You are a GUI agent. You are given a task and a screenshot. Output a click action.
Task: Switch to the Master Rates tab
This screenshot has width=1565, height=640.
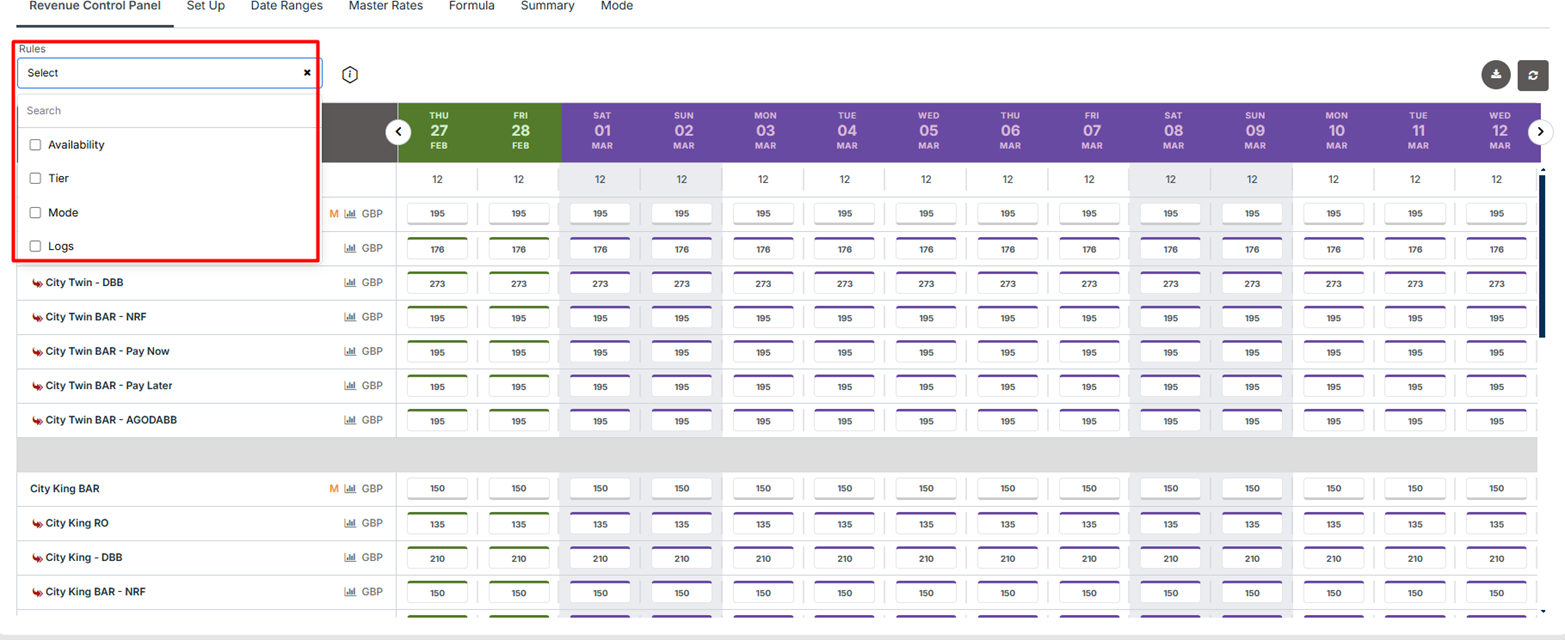(385, 6)
